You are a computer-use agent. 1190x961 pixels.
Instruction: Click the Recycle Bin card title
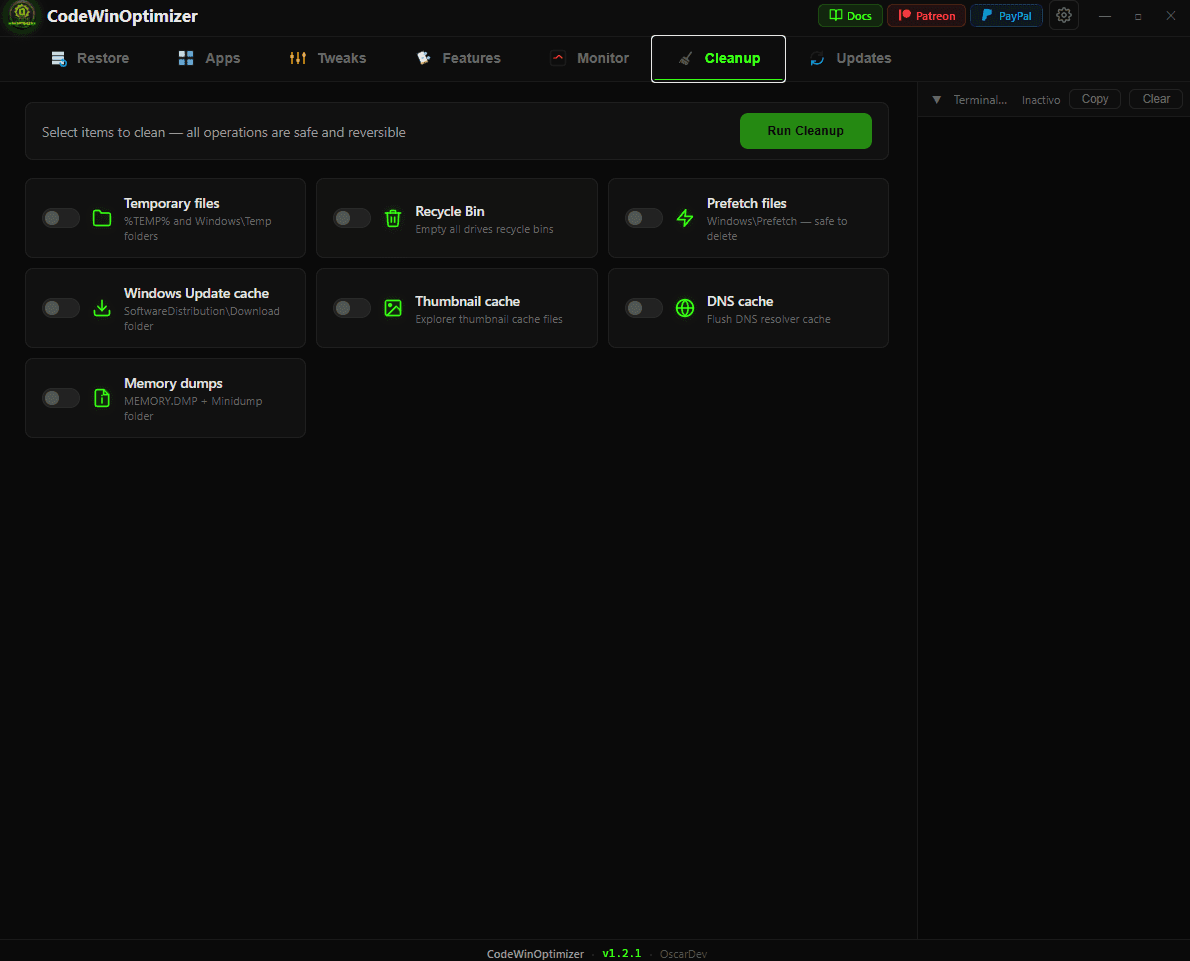point(449,211)
